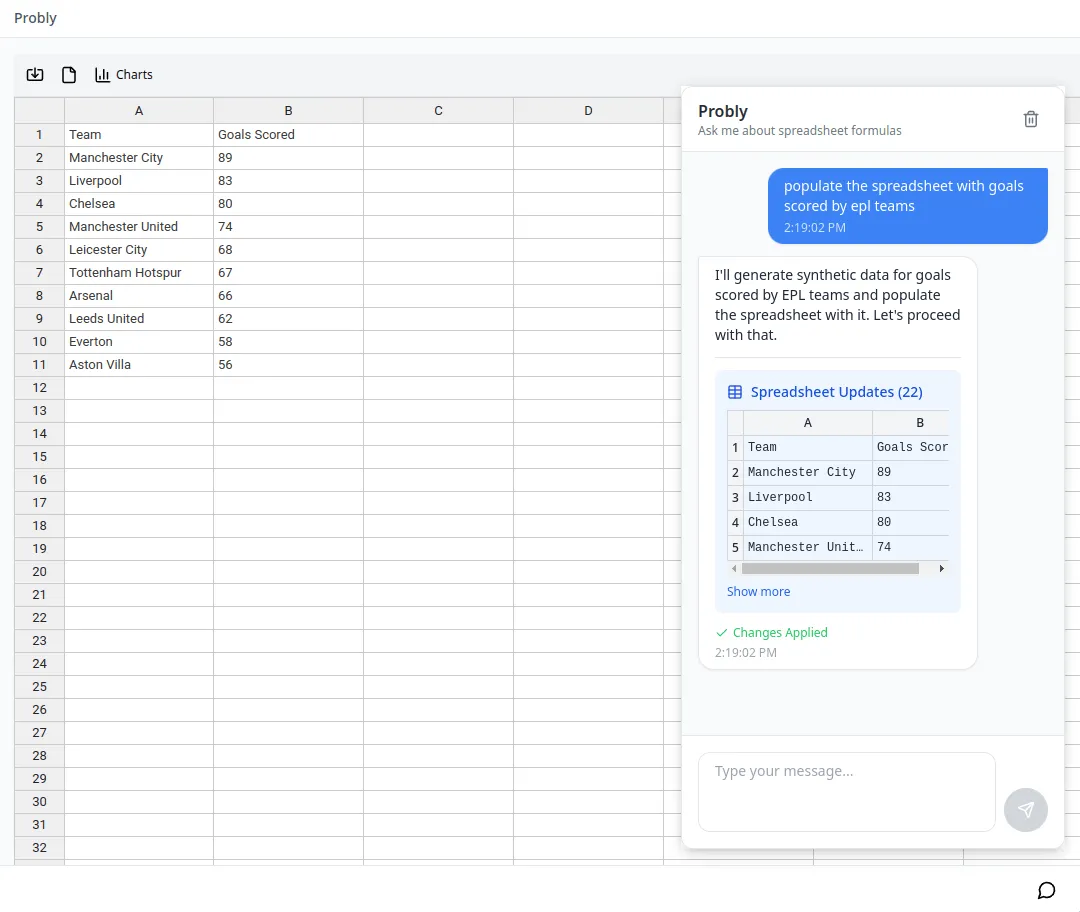
Task: Click the Aston Villa cell
Action: (x=139, y=365)
